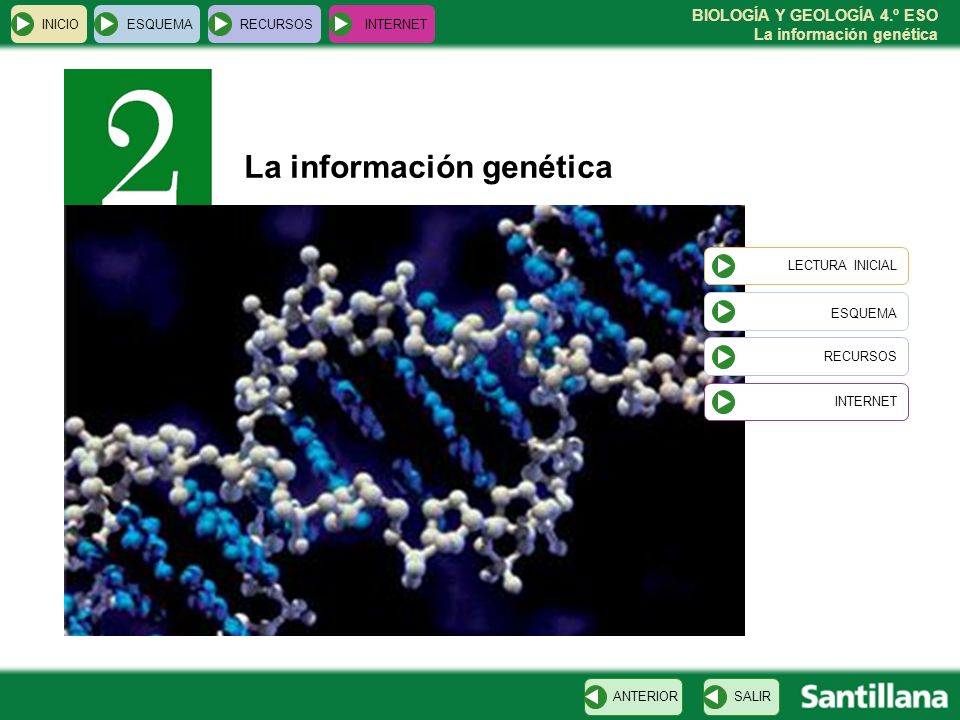Viewport: 960px width, 720px height.
Task: Open the RECURSOS tab in top bar
Action: (264, 24)
